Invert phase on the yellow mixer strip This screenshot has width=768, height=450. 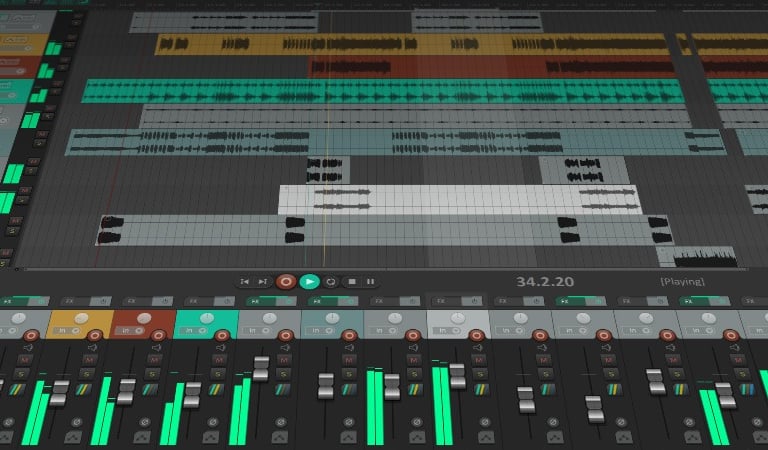click(x=76, y=422)
